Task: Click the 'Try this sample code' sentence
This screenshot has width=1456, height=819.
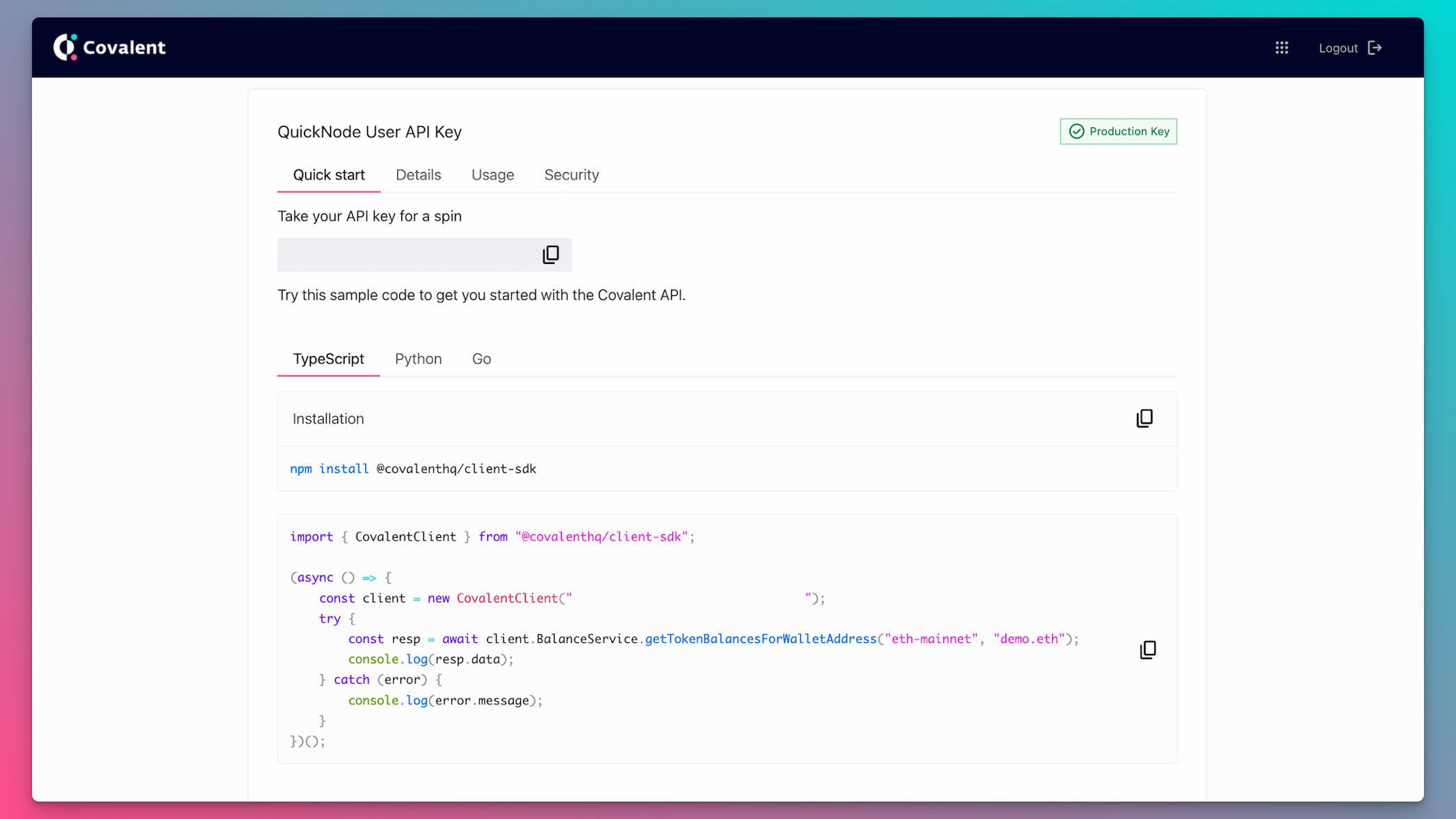Action: pyautogui.click(x=481, y=295)
